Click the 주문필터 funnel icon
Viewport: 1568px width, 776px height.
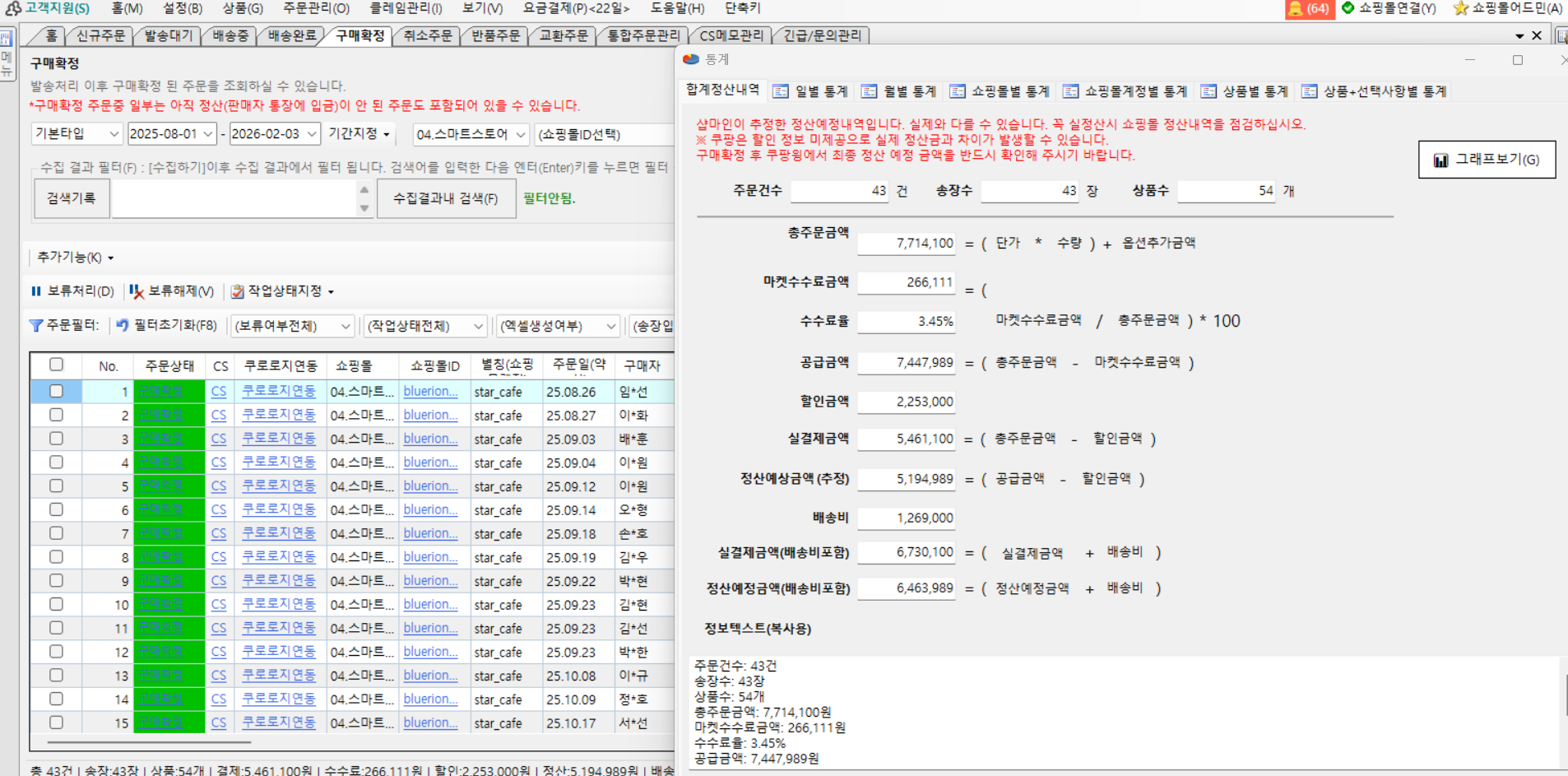[x=36, y=326]
